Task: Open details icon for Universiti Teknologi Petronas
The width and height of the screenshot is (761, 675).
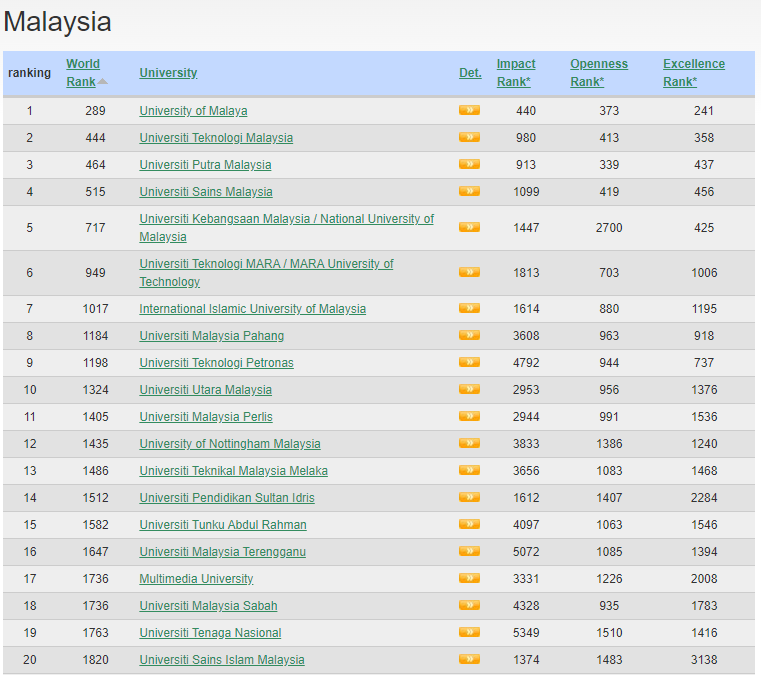Action: [469, 362]
